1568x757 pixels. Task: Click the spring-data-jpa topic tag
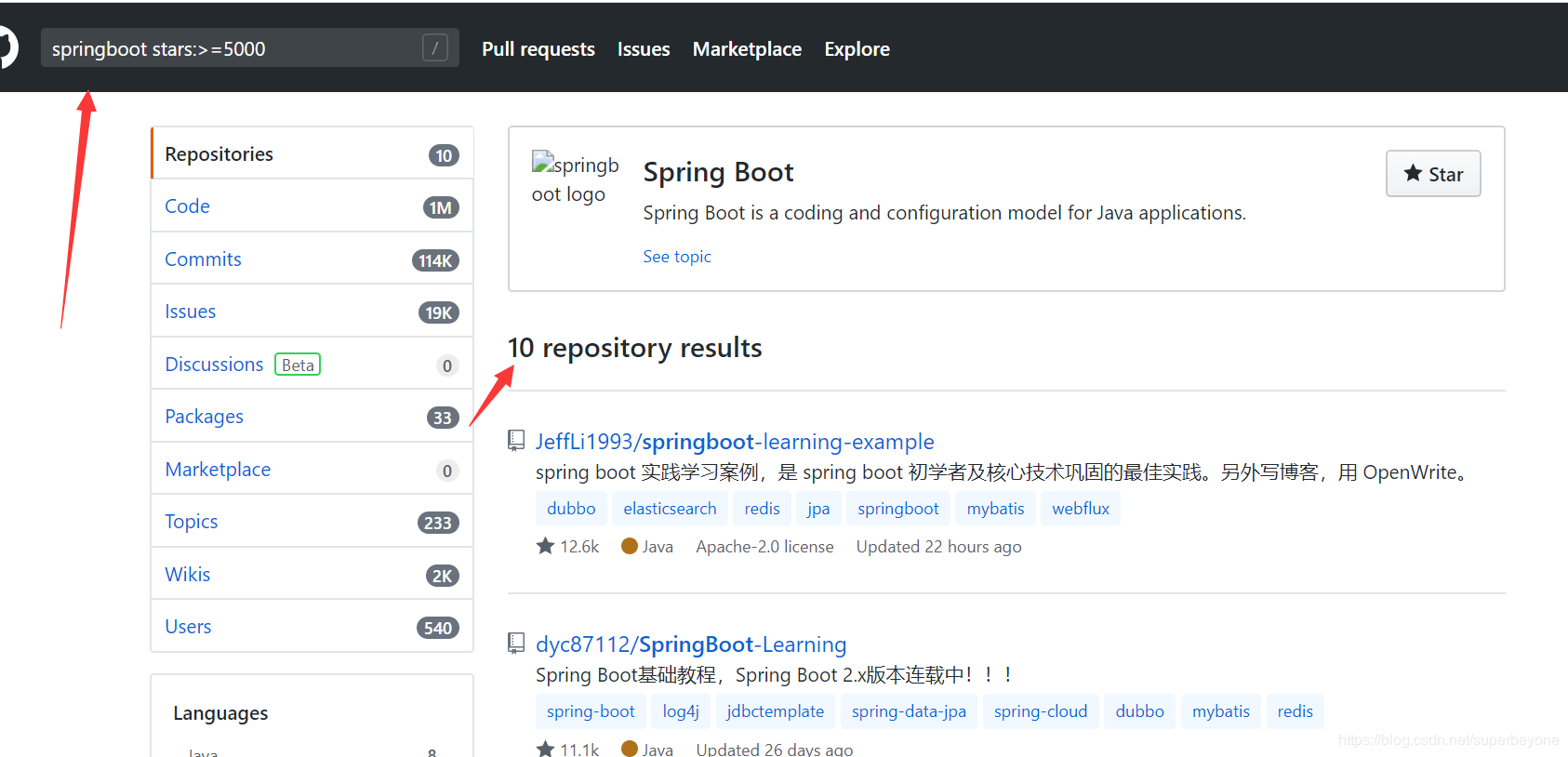909,711
